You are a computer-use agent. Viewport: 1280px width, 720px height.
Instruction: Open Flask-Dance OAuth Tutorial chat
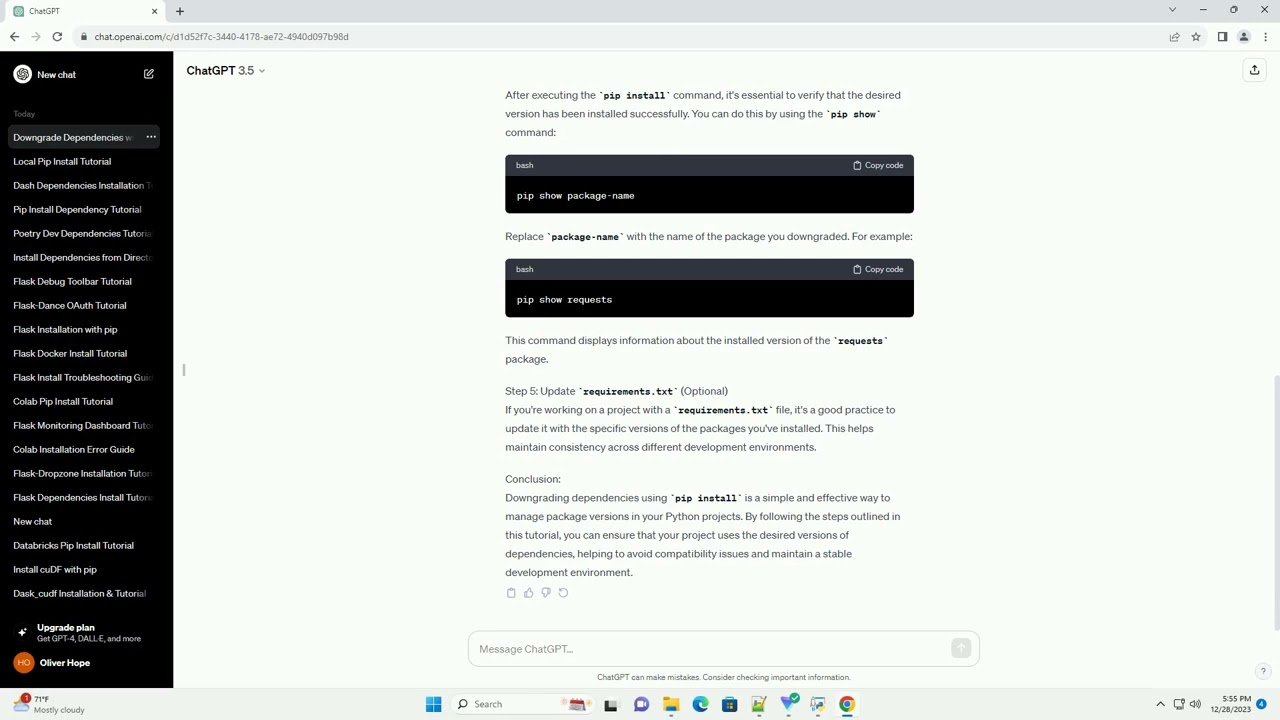pyautogui.click(x=86, y=305)
